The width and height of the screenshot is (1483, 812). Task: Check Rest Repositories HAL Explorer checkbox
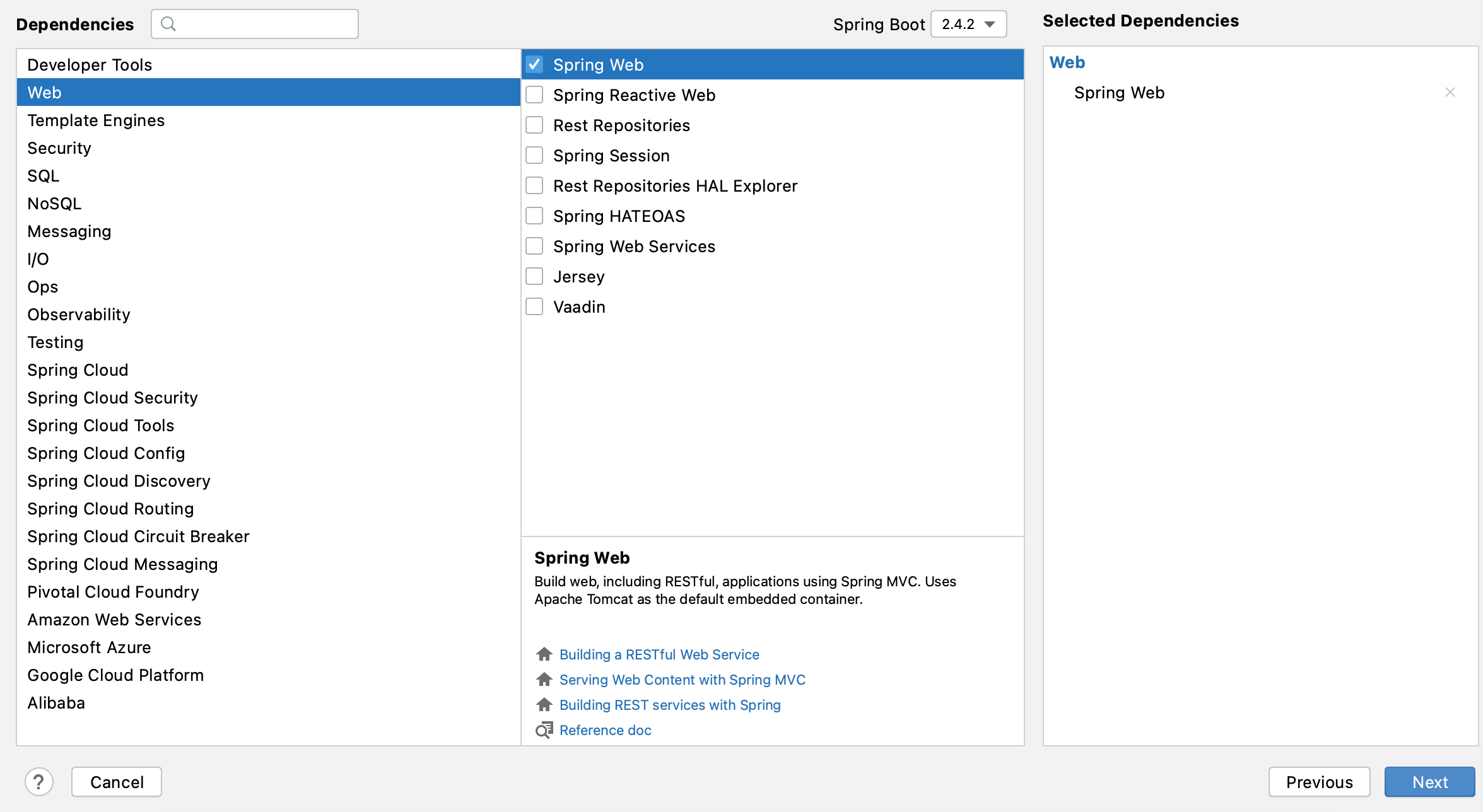coord(534,185)
